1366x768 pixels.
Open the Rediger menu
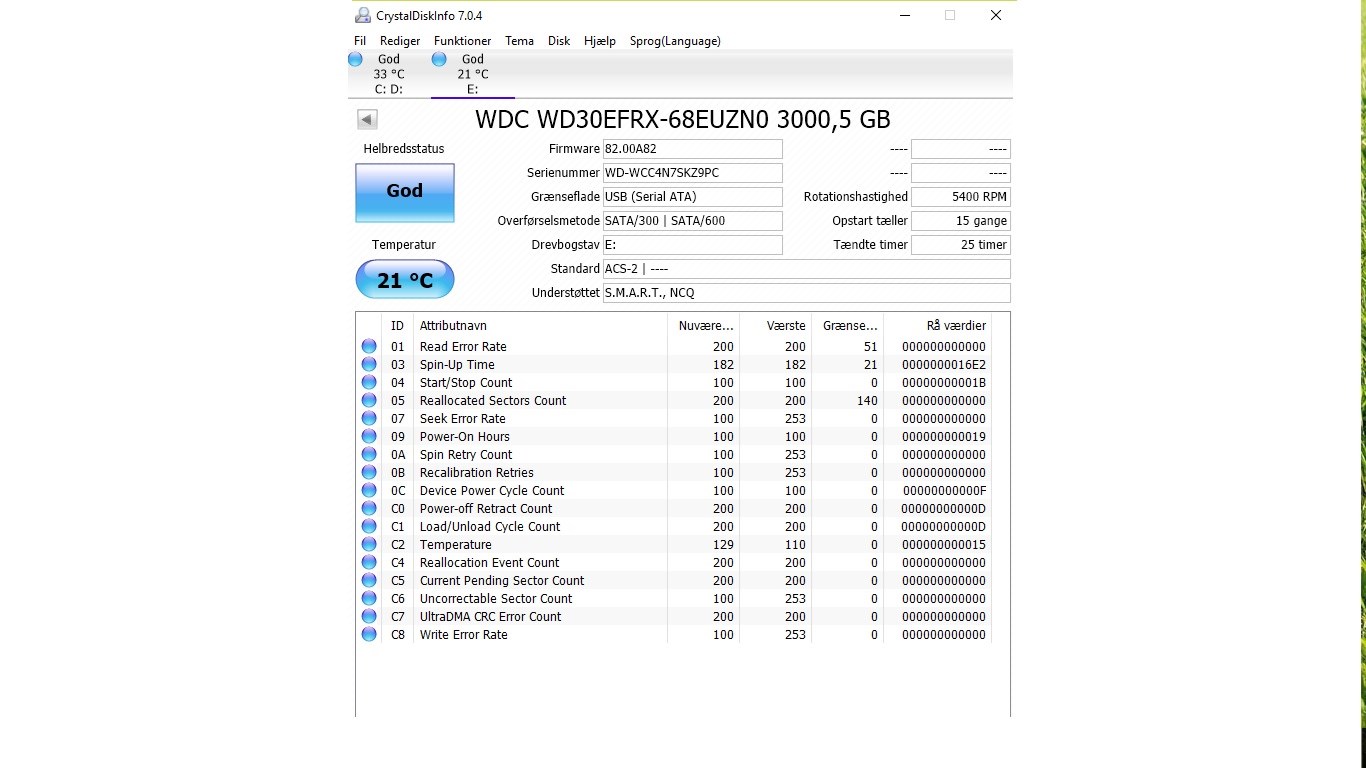pos(400,41)
